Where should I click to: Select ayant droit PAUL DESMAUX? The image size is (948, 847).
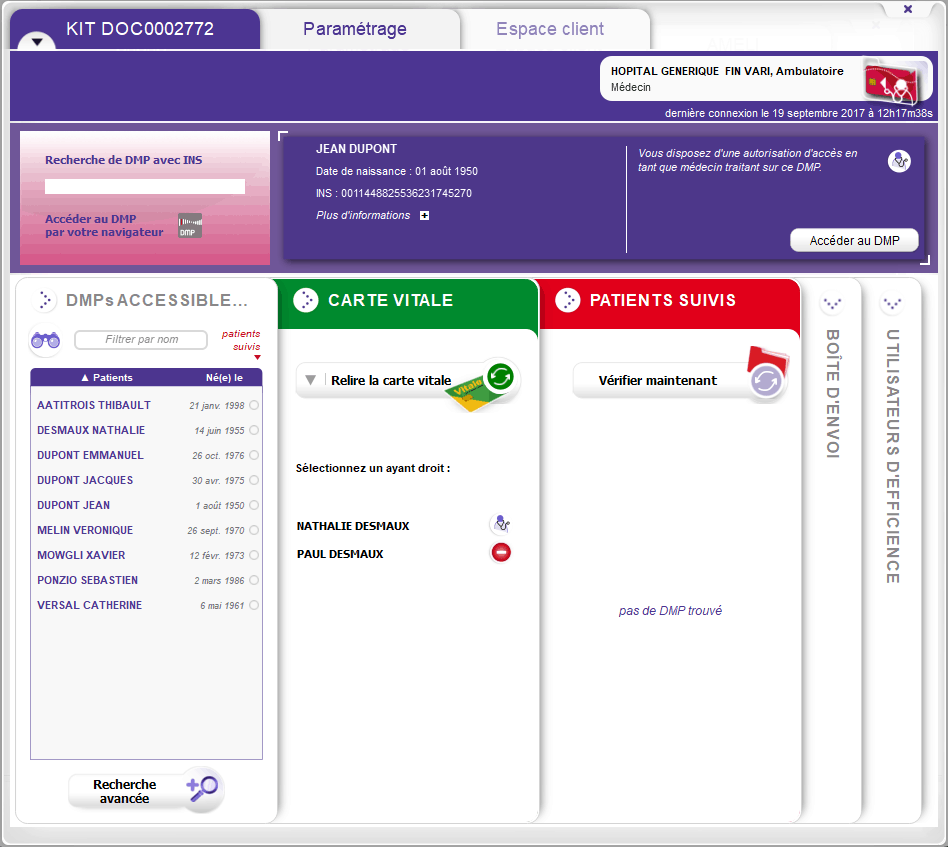[340, 554]
